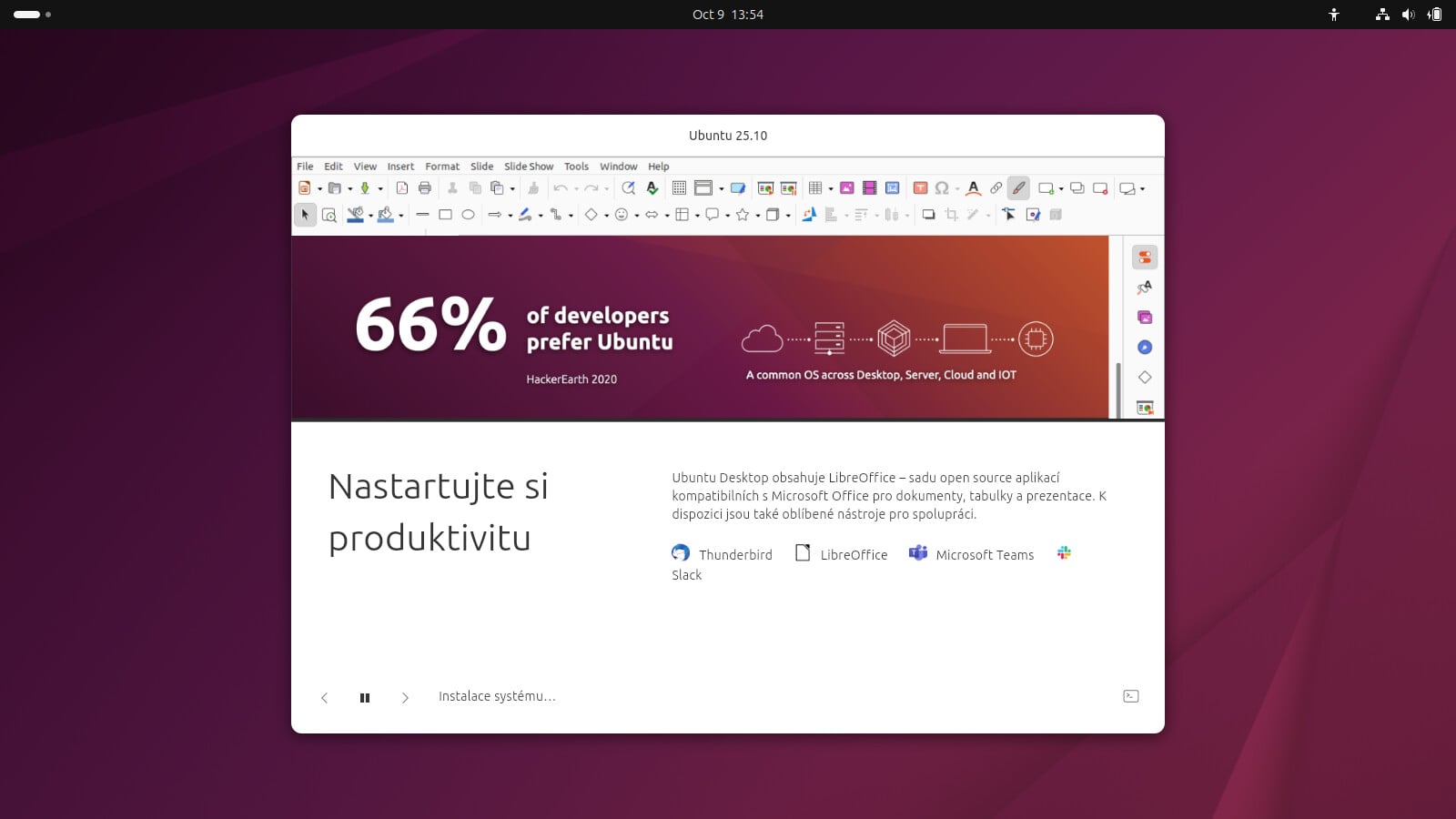The width and height of the screenshot is (1456, 819).
Task: Click the network status icon in top bar
Action: [1382, 15]
